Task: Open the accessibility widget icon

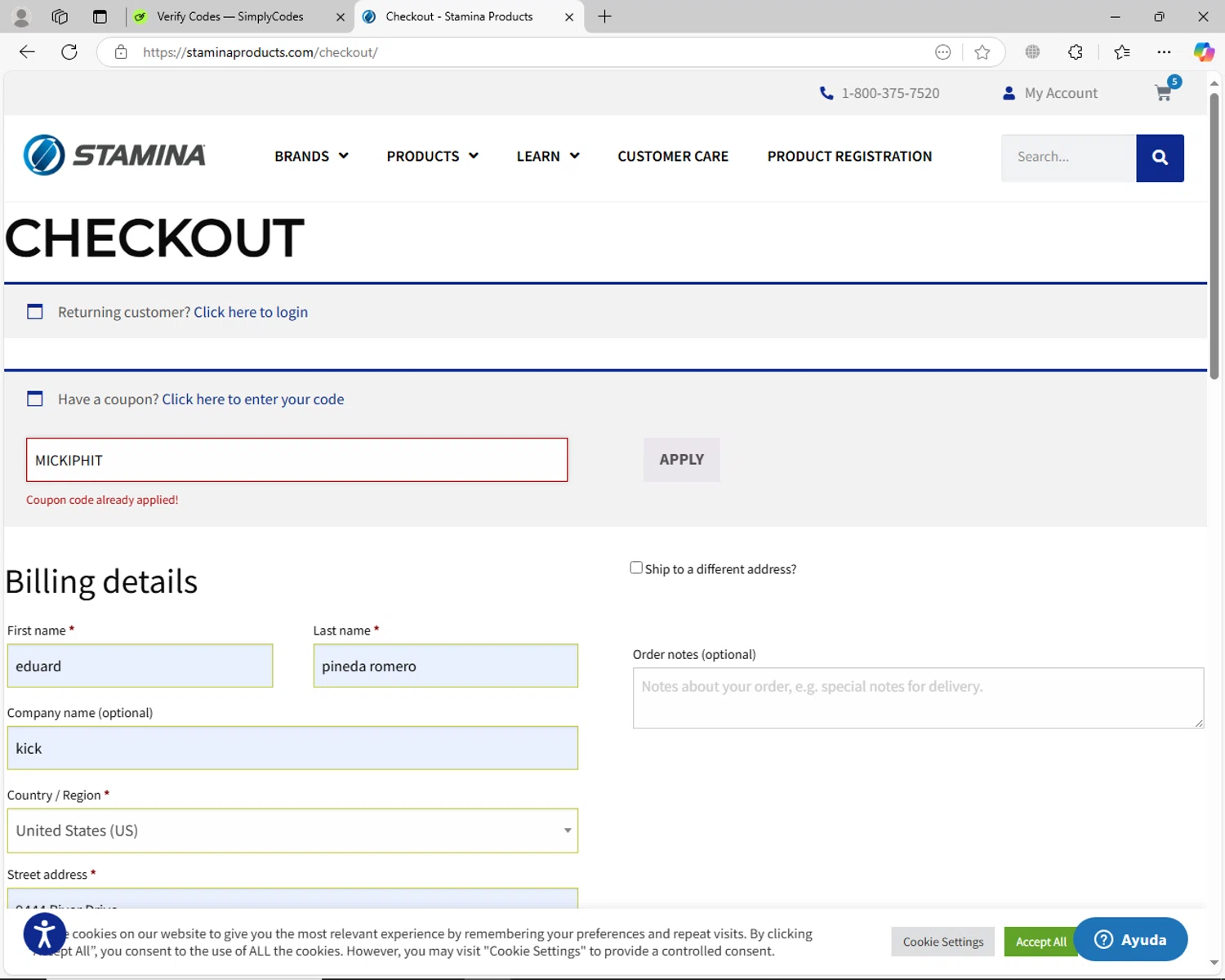Action: point(44,934)
